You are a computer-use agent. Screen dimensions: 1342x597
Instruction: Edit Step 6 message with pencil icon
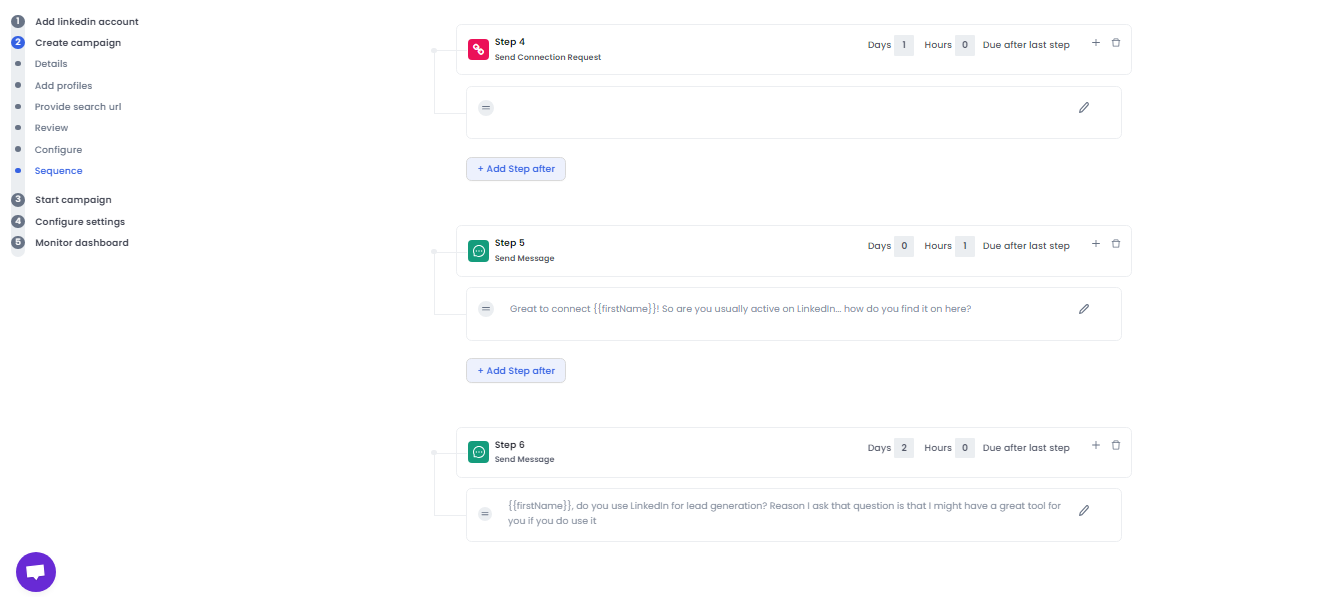1084,511
